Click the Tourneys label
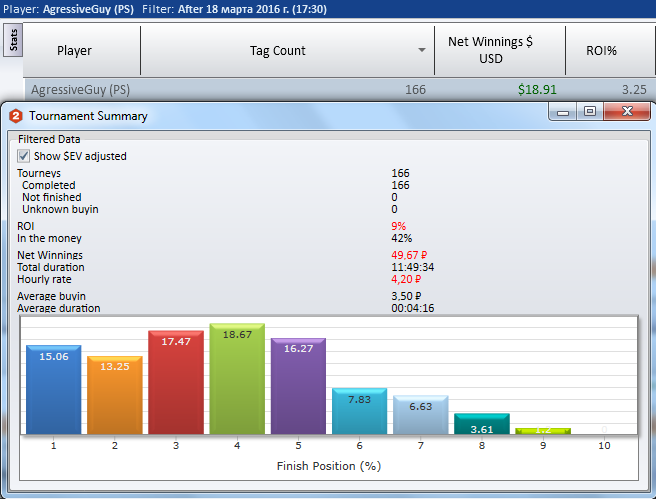This screenshot has height=499, width=656. point(39,173)
